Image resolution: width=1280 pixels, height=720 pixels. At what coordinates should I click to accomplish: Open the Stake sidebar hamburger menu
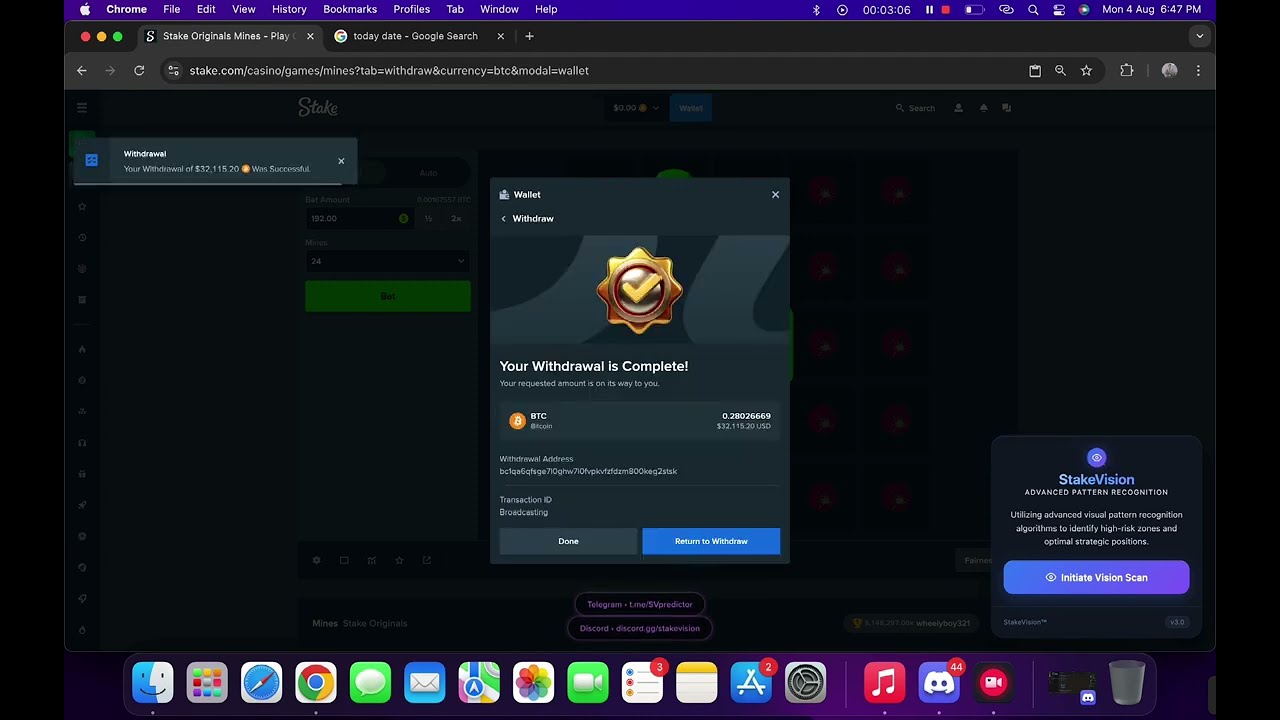pos(82,107)
